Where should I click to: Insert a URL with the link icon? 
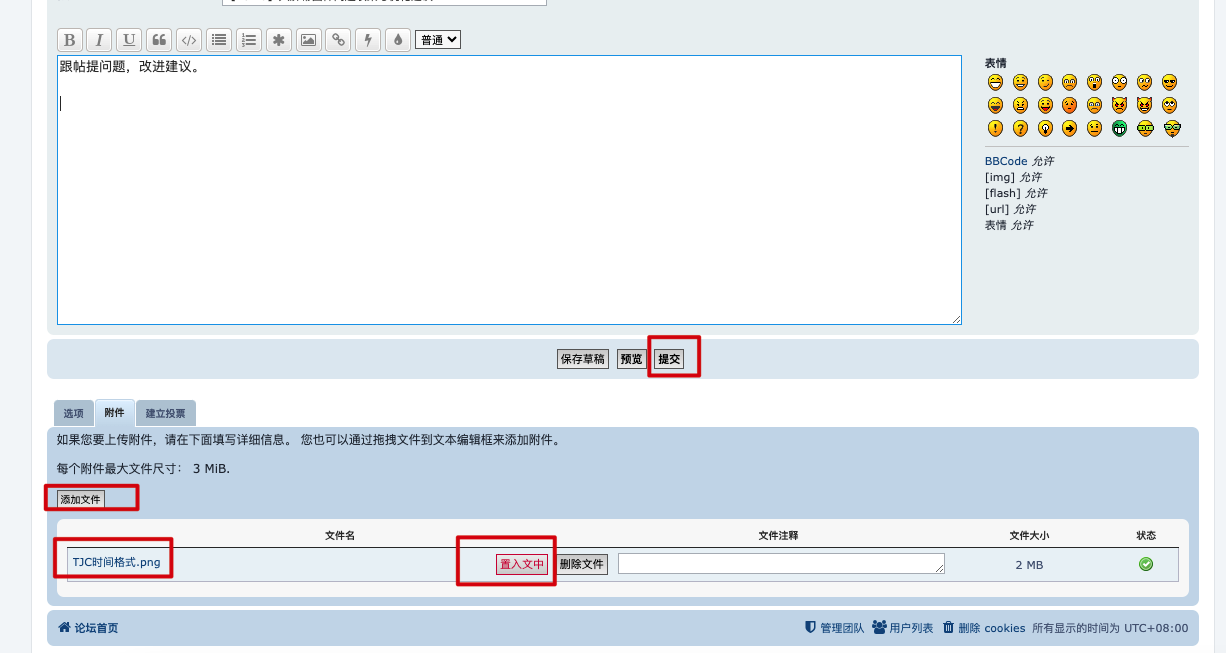[x=339, y=40]
